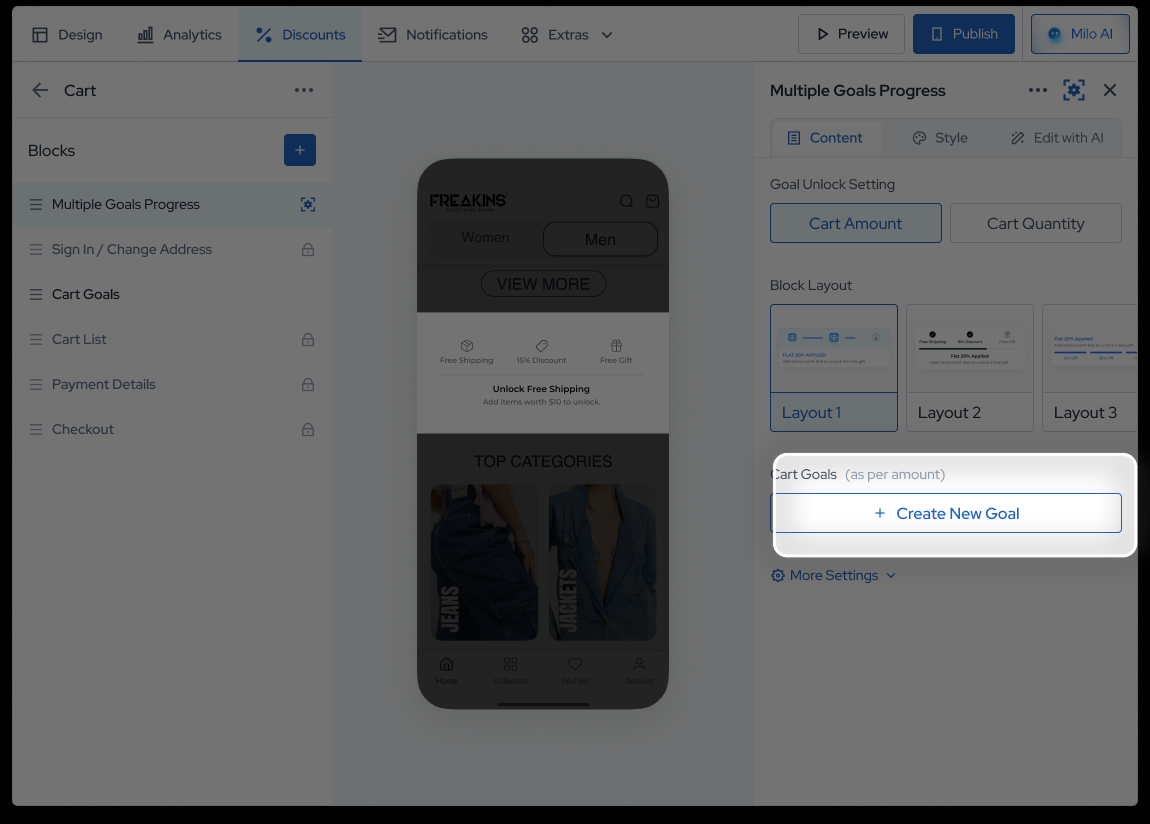Click lock icon on Checkout row
1150x824 pixels.
308,430
